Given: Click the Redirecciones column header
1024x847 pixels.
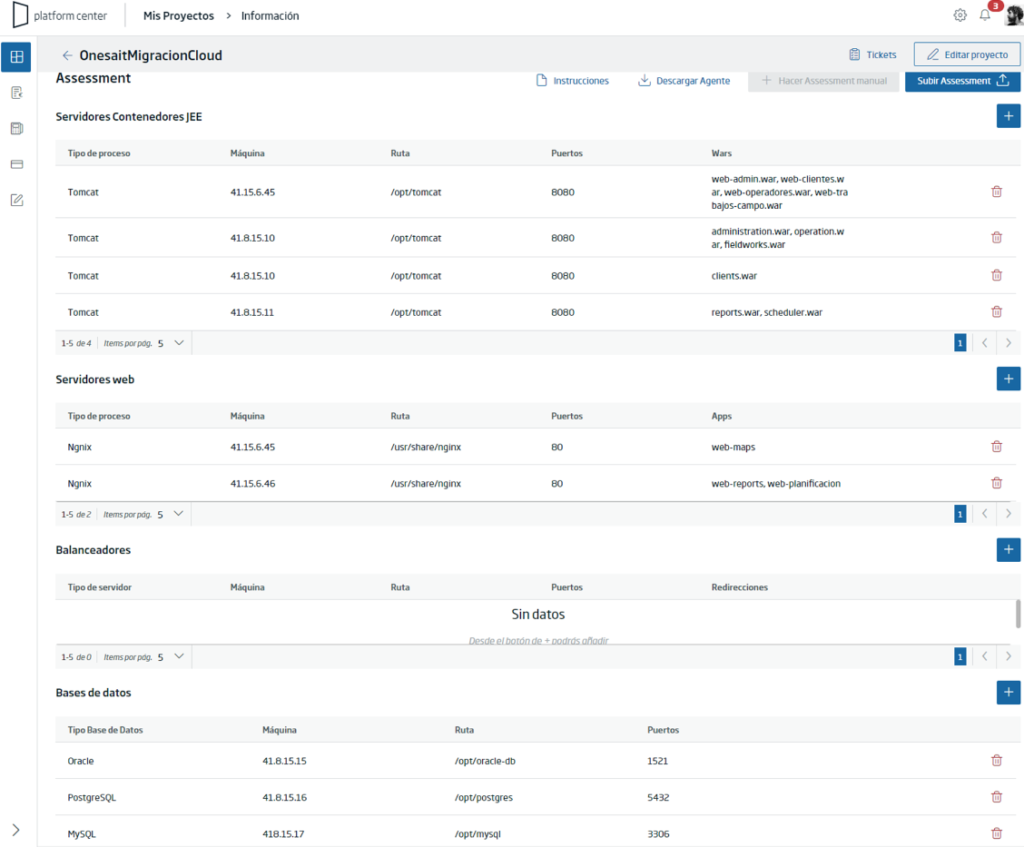Looking at the screenshot, I should click(x=739, y=587).
